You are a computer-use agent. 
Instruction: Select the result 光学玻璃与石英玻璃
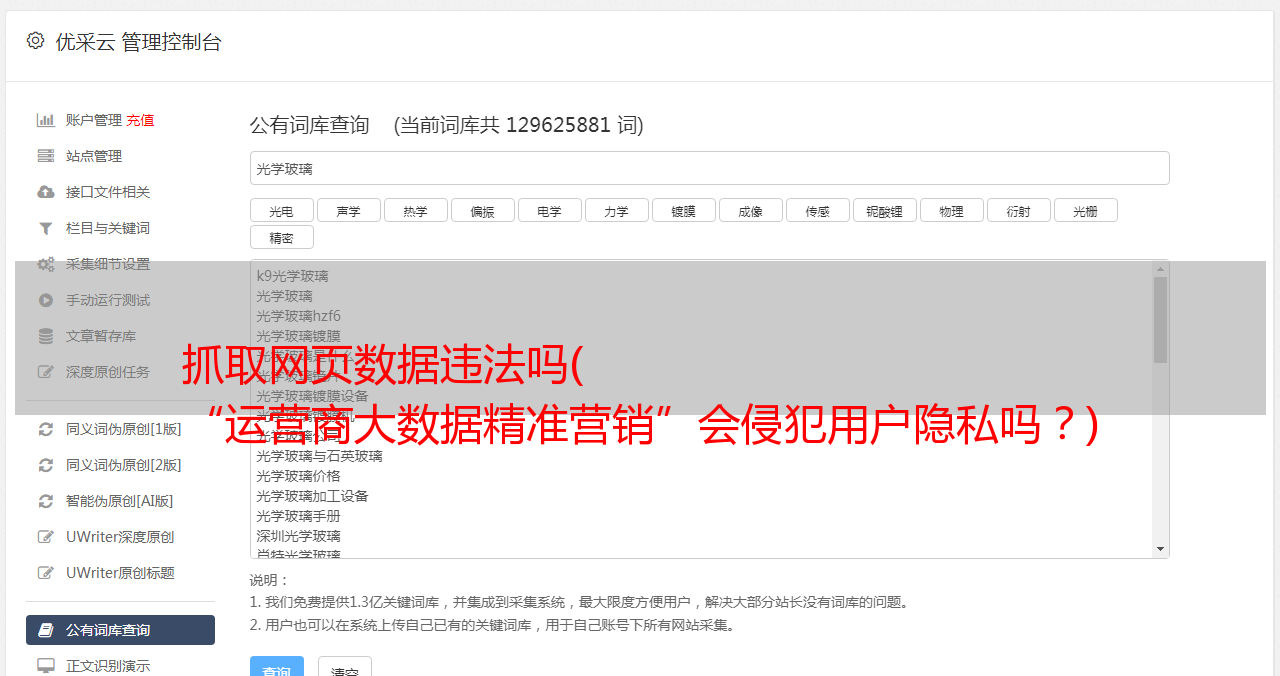point(319,456)
